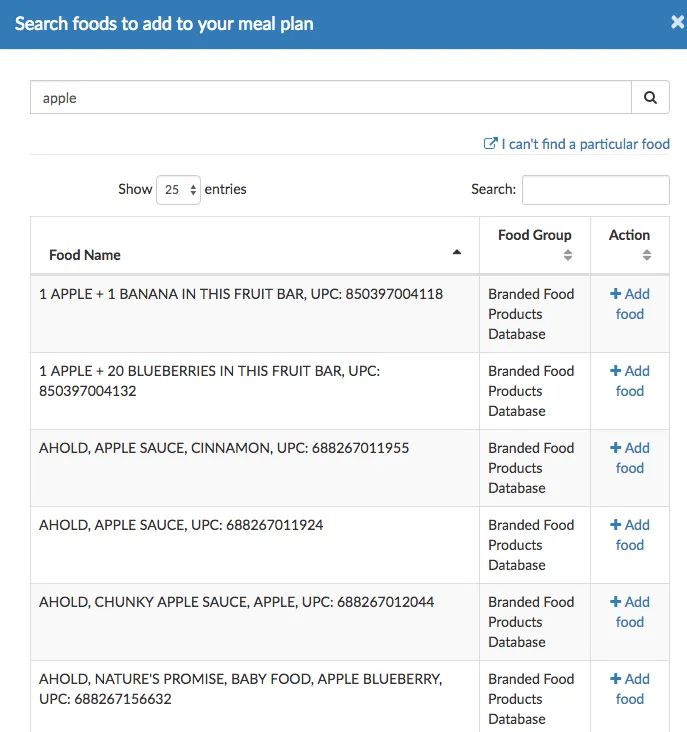Add 1 Apple + 20 Blueberries fruit bar

(x=630, y=381)
